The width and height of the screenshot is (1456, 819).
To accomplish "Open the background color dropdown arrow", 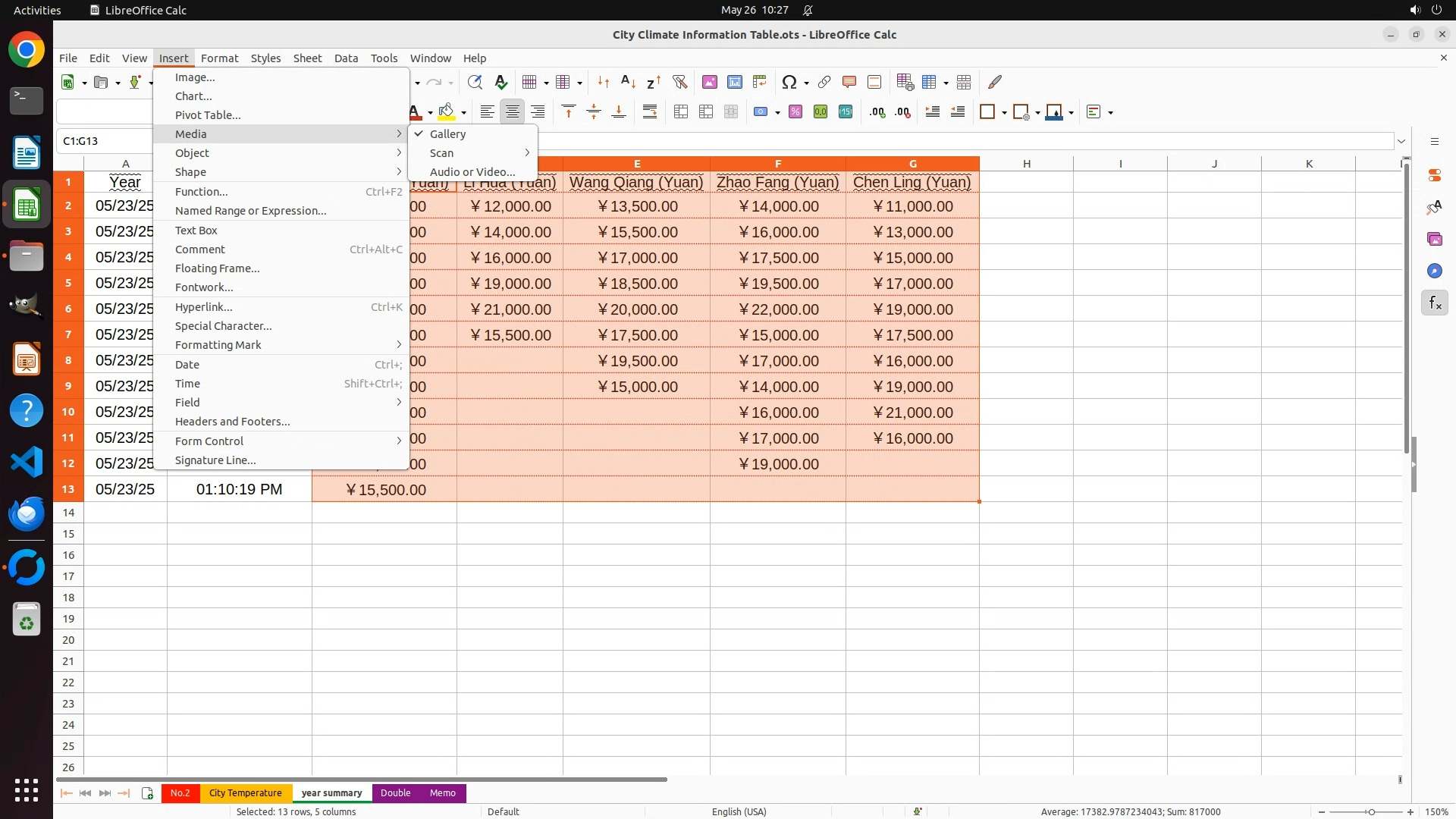I will (463, 113).
